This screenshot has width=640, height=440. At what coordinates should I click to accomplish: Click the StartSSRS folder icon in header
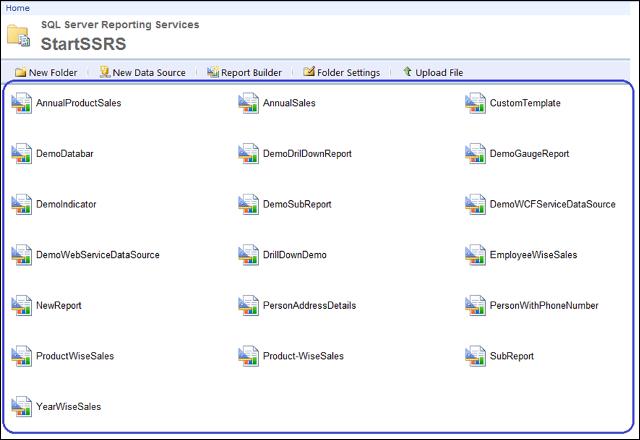point(19,36)
